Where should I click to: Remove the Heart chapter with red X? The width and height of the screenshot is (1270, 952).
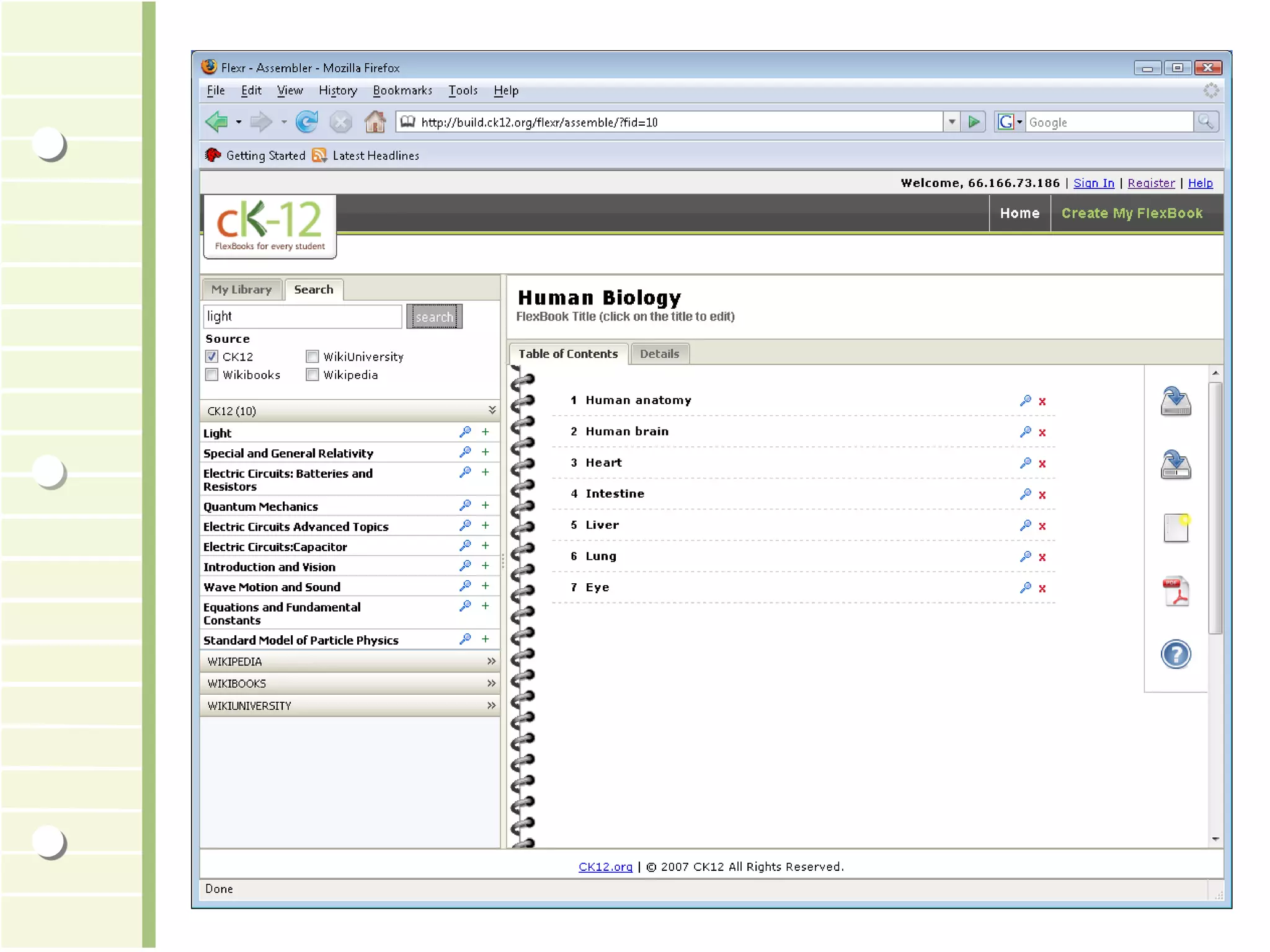(1042, 464)
